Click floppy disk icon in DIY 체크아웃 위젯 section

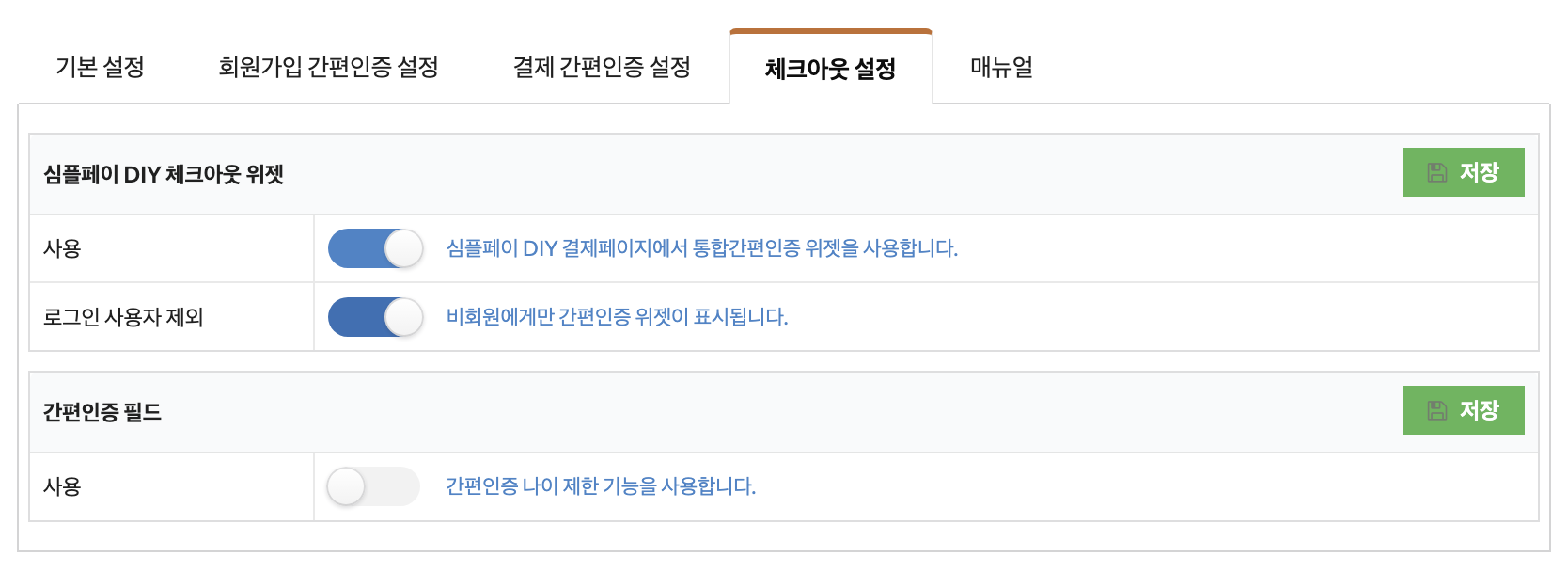(1436, 172)
